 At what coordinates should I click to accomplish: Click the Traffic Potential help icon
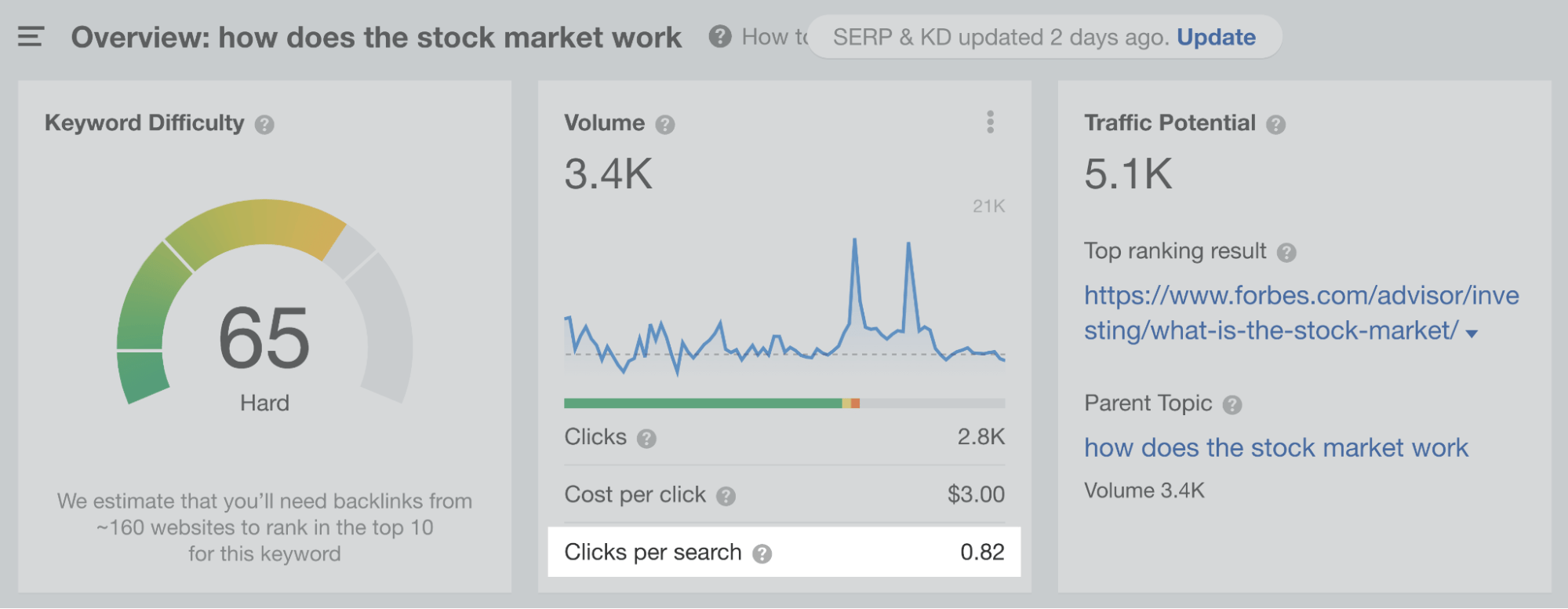point(1277,123)
